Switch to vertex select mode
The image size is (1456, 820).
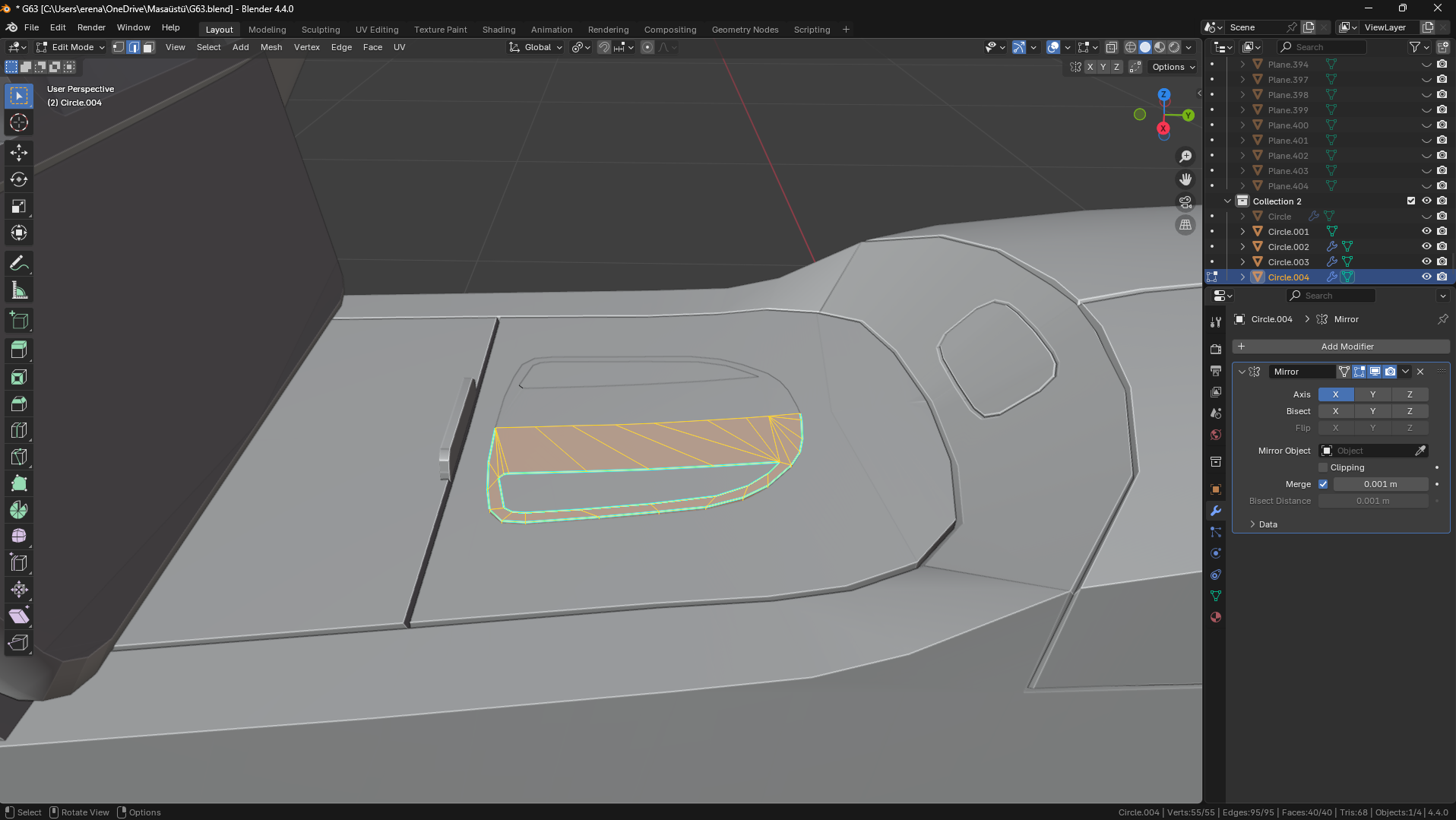119,47
